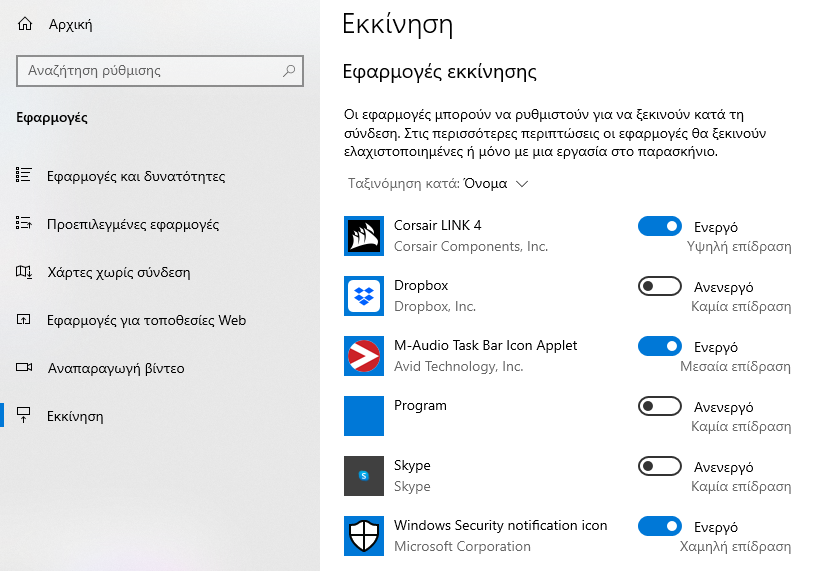The width and height of the screenshot is (817, 571).
Task: Click the Dropbox app name text
Action: (421, 285)
